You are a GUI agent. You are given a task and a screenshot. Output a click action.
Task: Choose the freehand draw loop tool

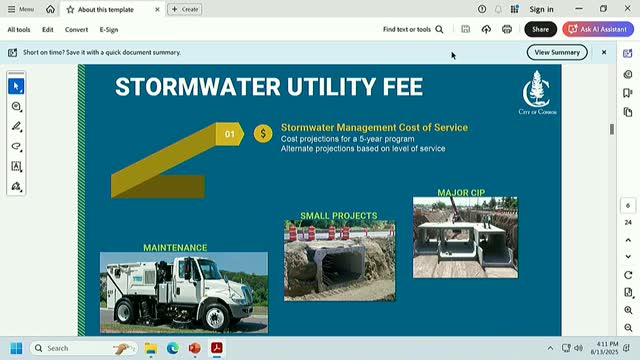pos(16,147)
